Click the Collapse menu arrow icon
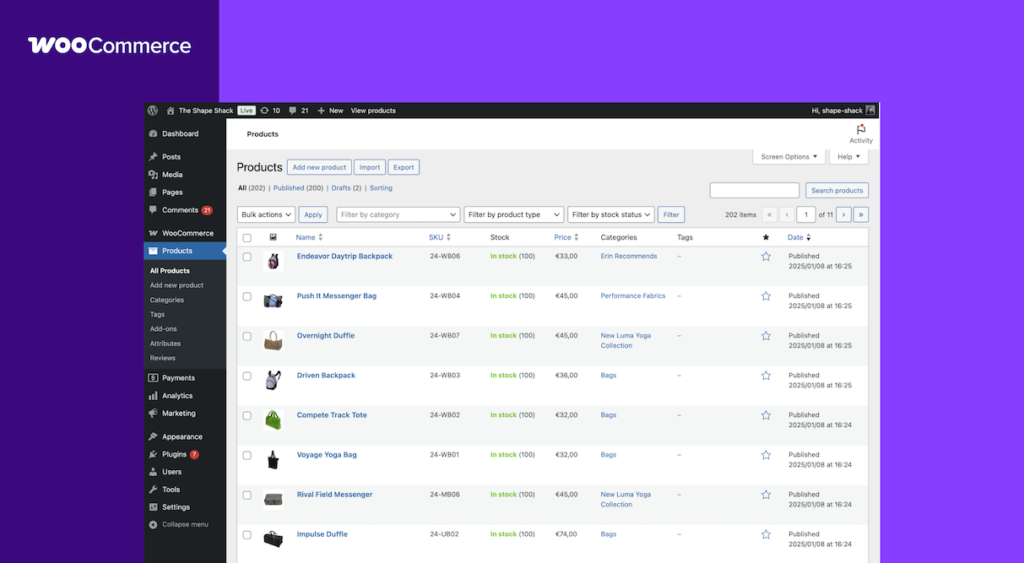The height and width of the screenshot is (563, 1024). click(x=153, y=524)
